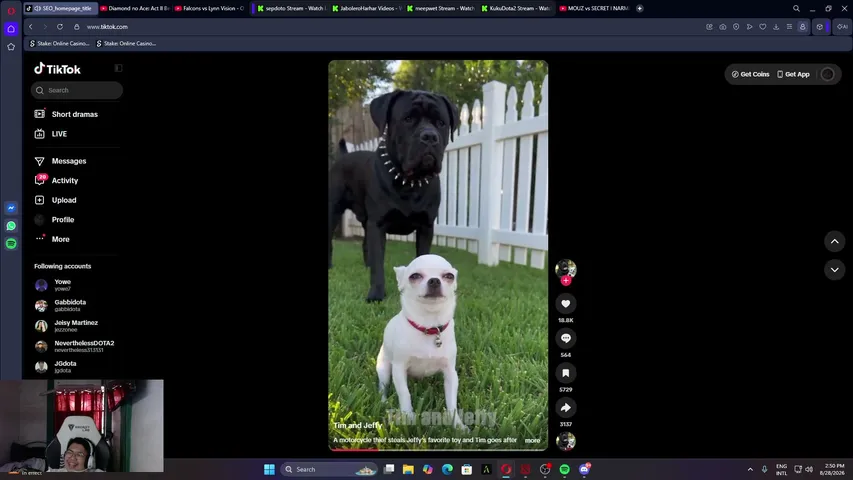The height and width of the screenshot is (480, 853).
Task: Open Tim and Jeffy creator name
Action: [357, 426]
